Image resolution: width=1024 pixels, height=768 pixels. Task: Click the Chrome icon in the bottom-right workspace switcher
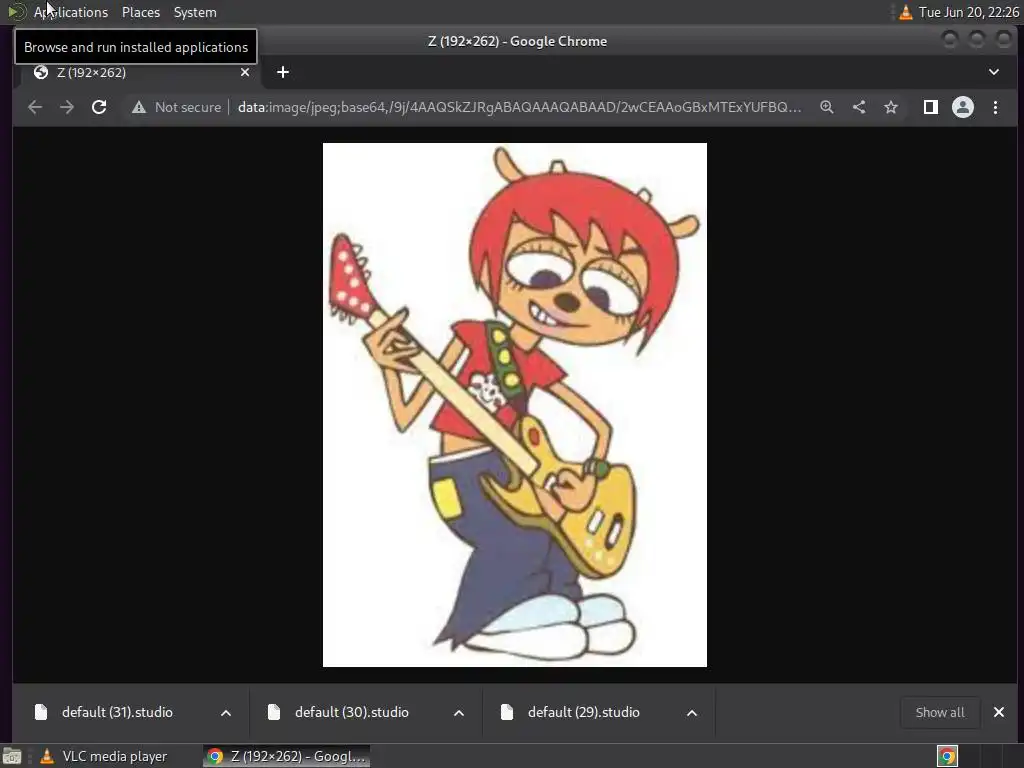click(948, 756)
